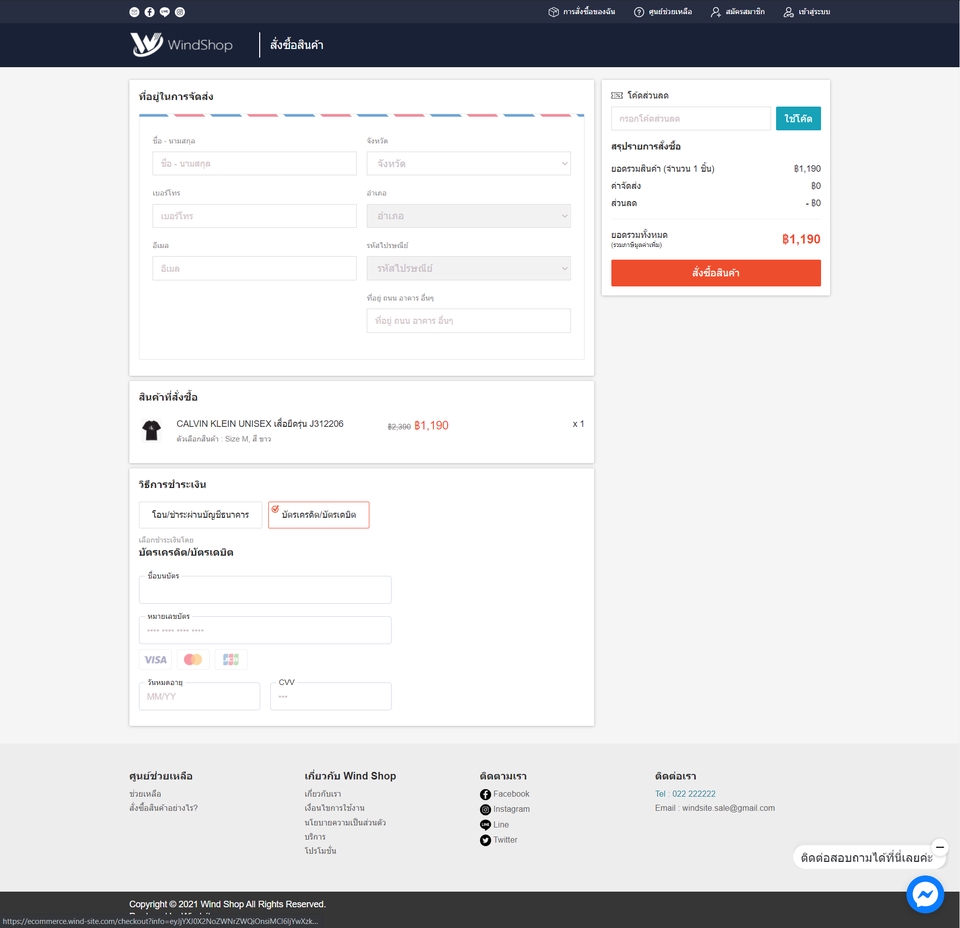Click the CALVIN KLEIN UNISEX product name
Viewport: 960px width, 928px height.
(260, 424)
